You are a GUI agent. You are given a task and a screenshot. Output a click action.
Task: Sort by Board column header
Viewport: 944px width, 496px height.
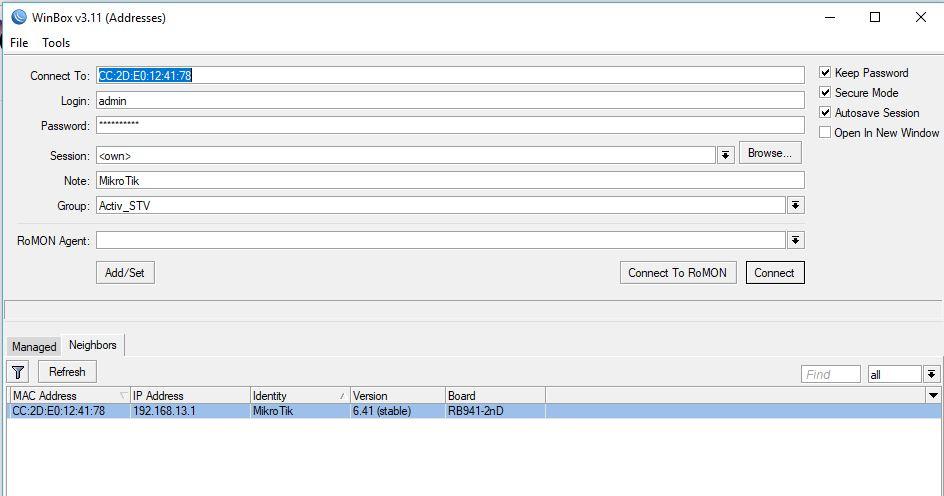pos(495,395)
